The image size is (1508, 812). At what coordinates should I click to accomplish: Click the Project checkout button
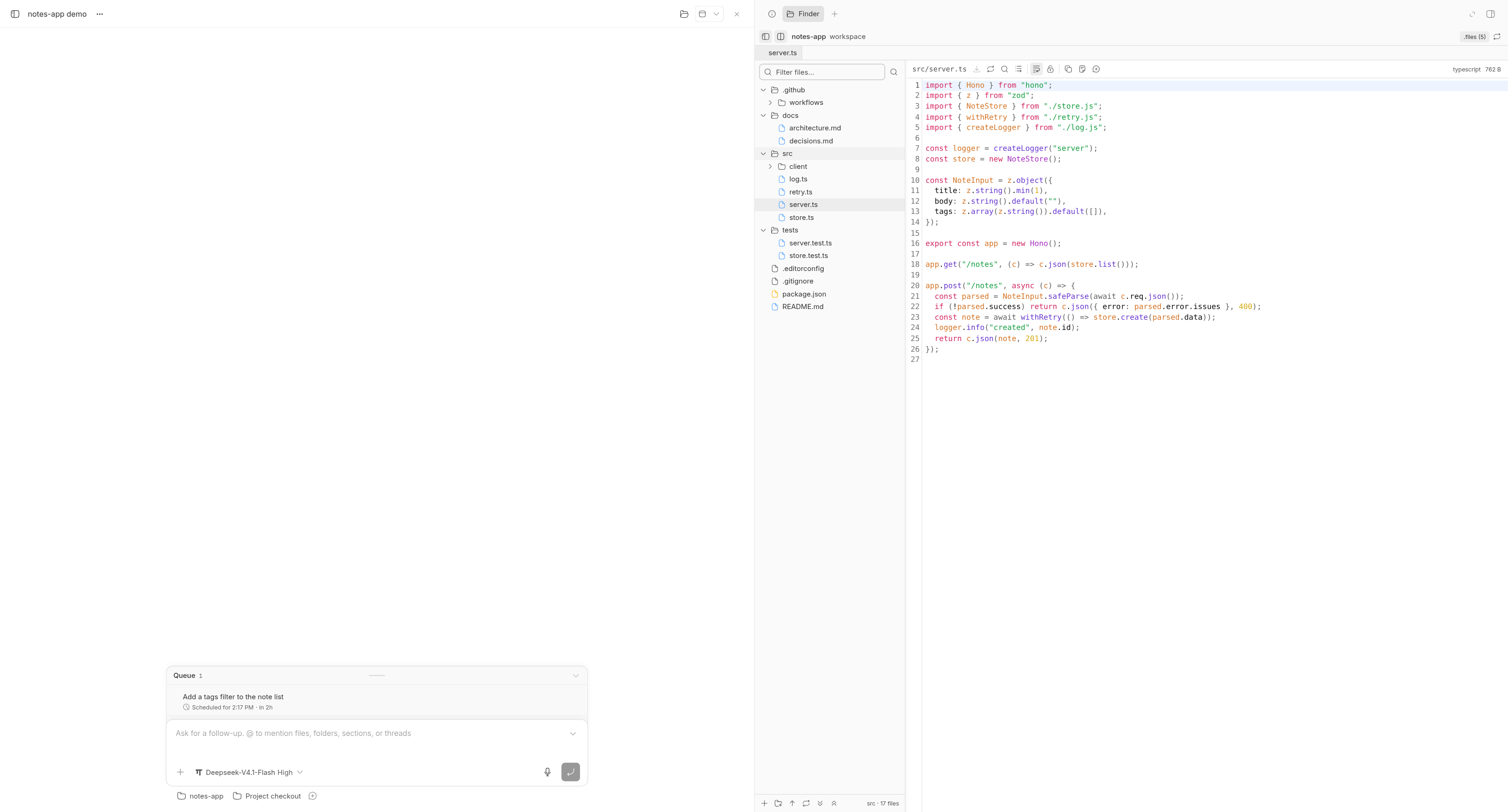coord(267,796)
